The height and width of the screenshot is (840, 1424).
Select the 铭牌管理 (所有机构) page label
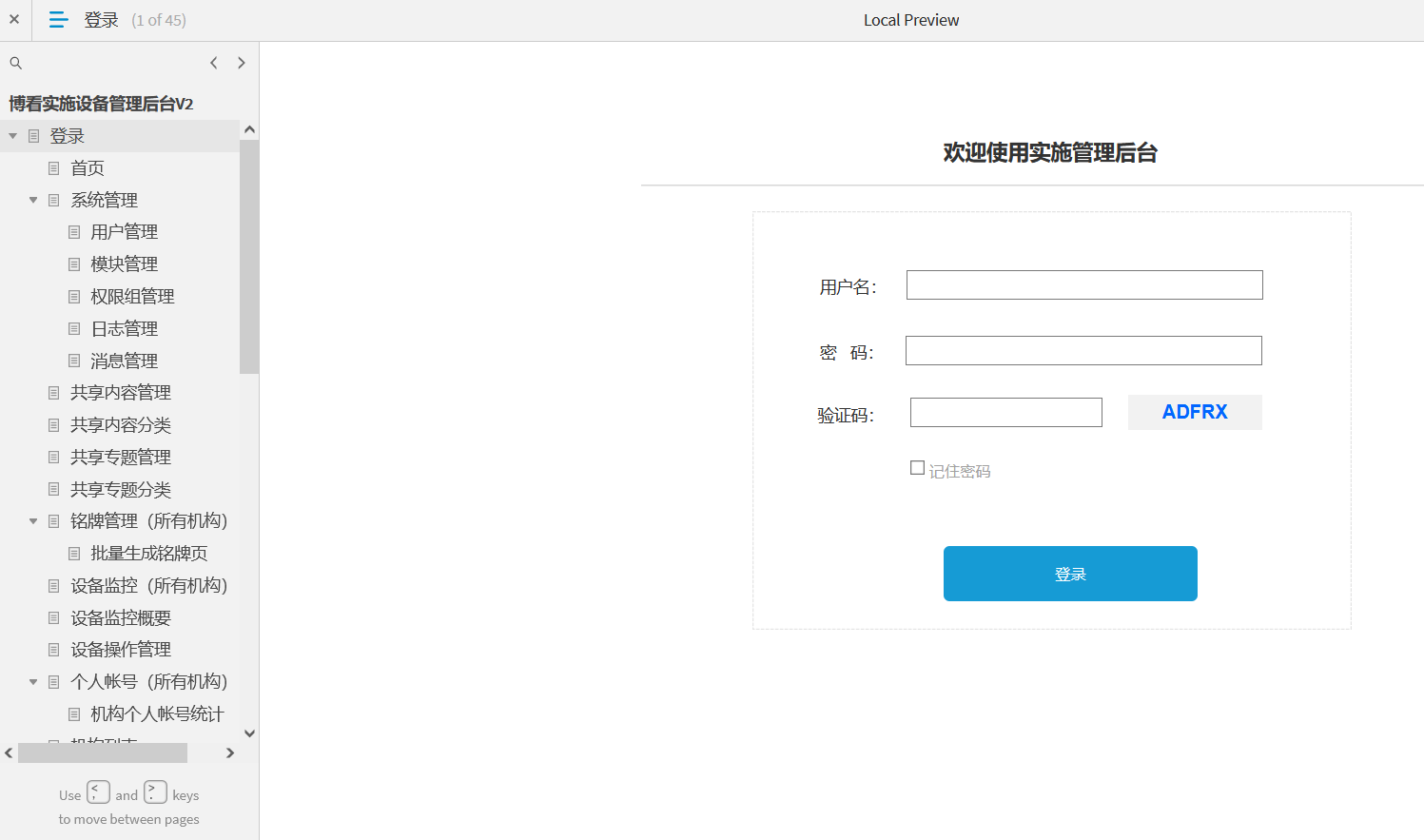coord(149,521)
